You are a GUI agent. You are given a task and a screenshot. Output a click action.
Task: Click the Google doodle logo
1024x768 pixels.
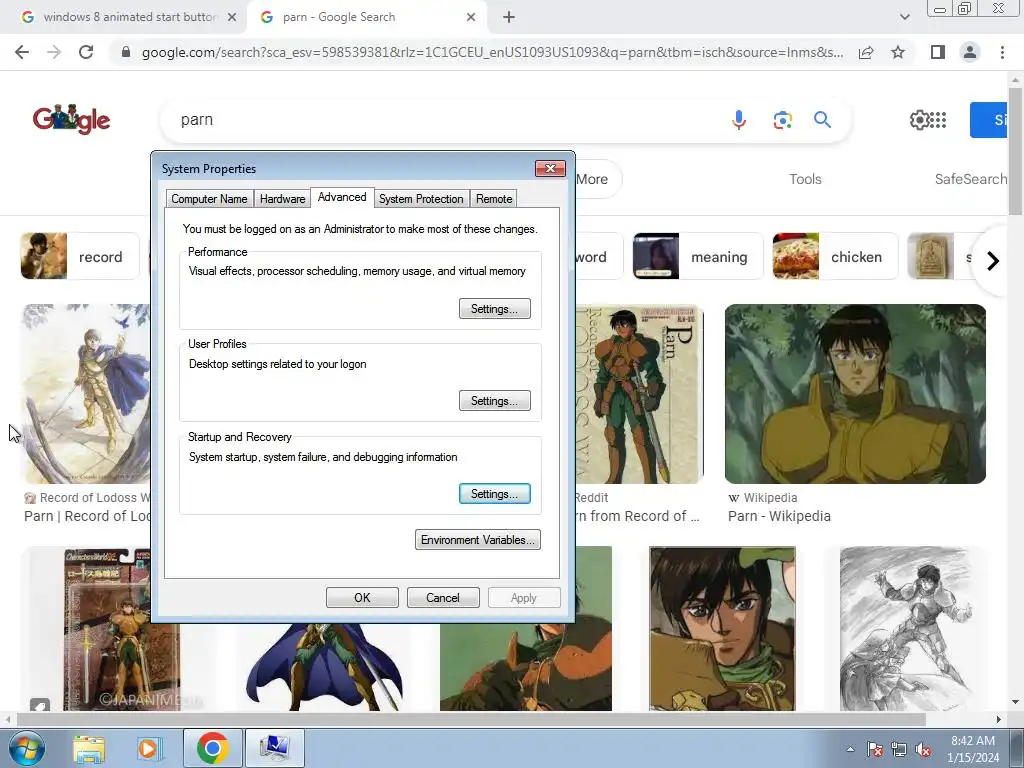71,120
